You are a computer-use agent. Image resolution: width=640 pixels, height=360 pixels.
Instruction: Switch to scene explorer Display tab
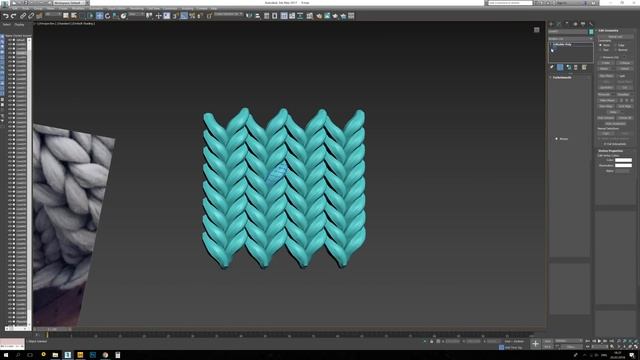coord(19,24)
